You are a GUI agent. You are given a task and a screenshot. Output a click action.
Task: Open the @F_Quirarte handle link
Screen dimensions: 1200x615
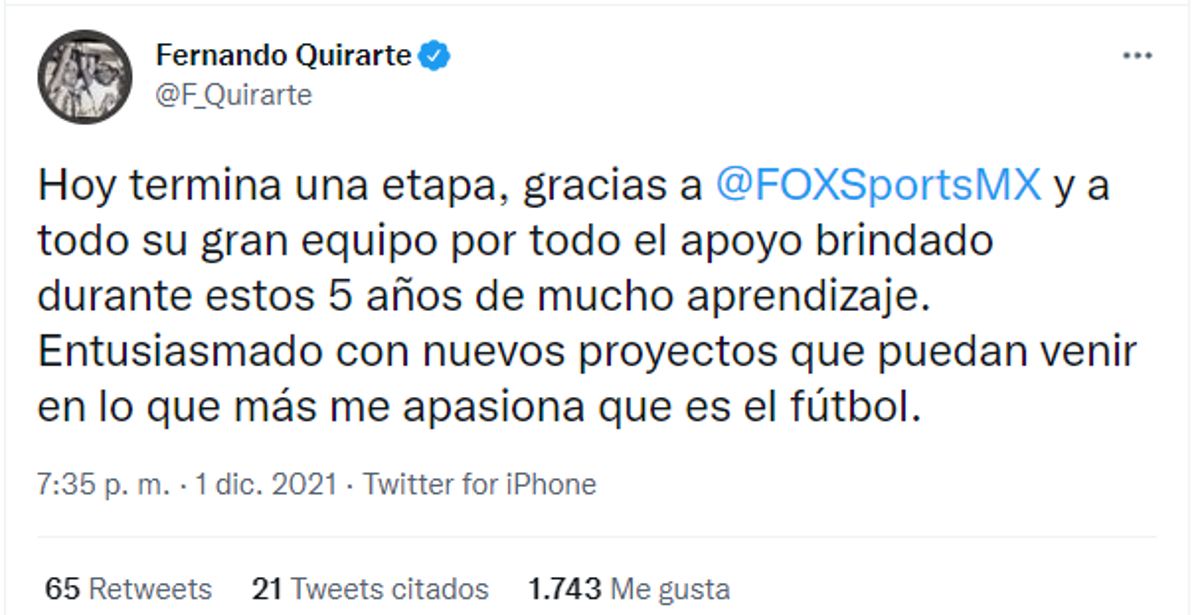(x=234, y=95)
